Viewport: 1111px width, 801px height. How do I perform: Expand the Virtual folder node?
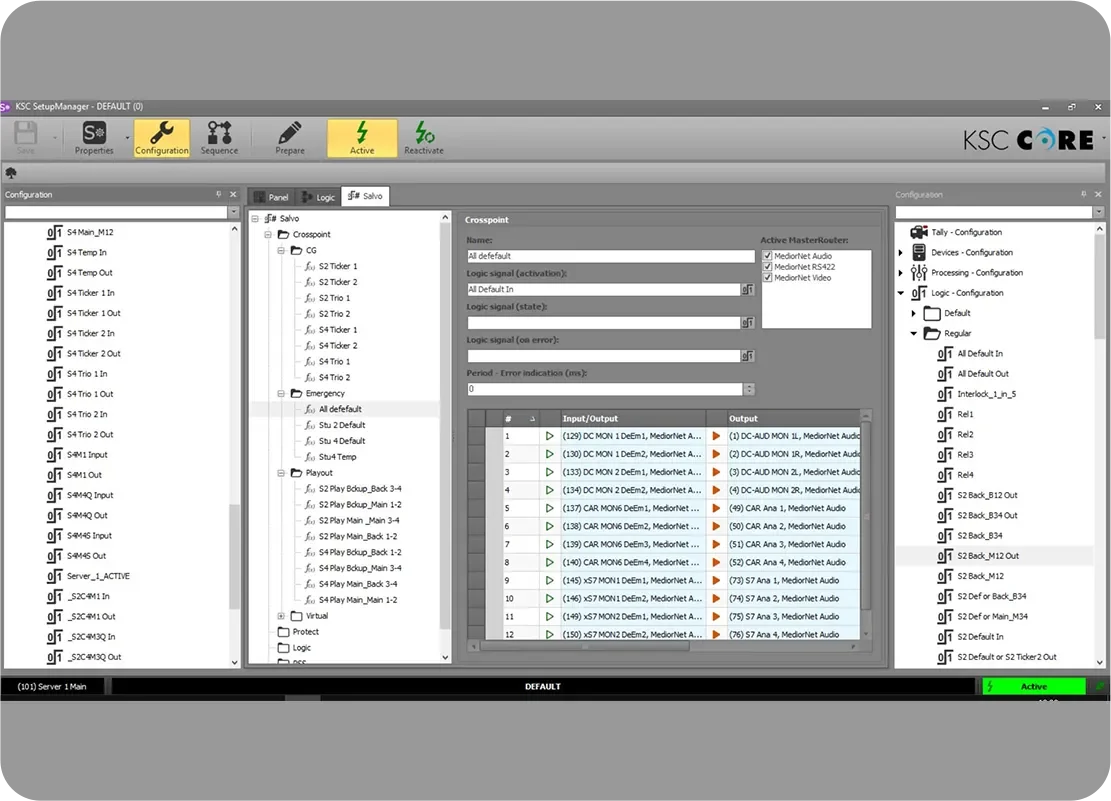point(282,616)
